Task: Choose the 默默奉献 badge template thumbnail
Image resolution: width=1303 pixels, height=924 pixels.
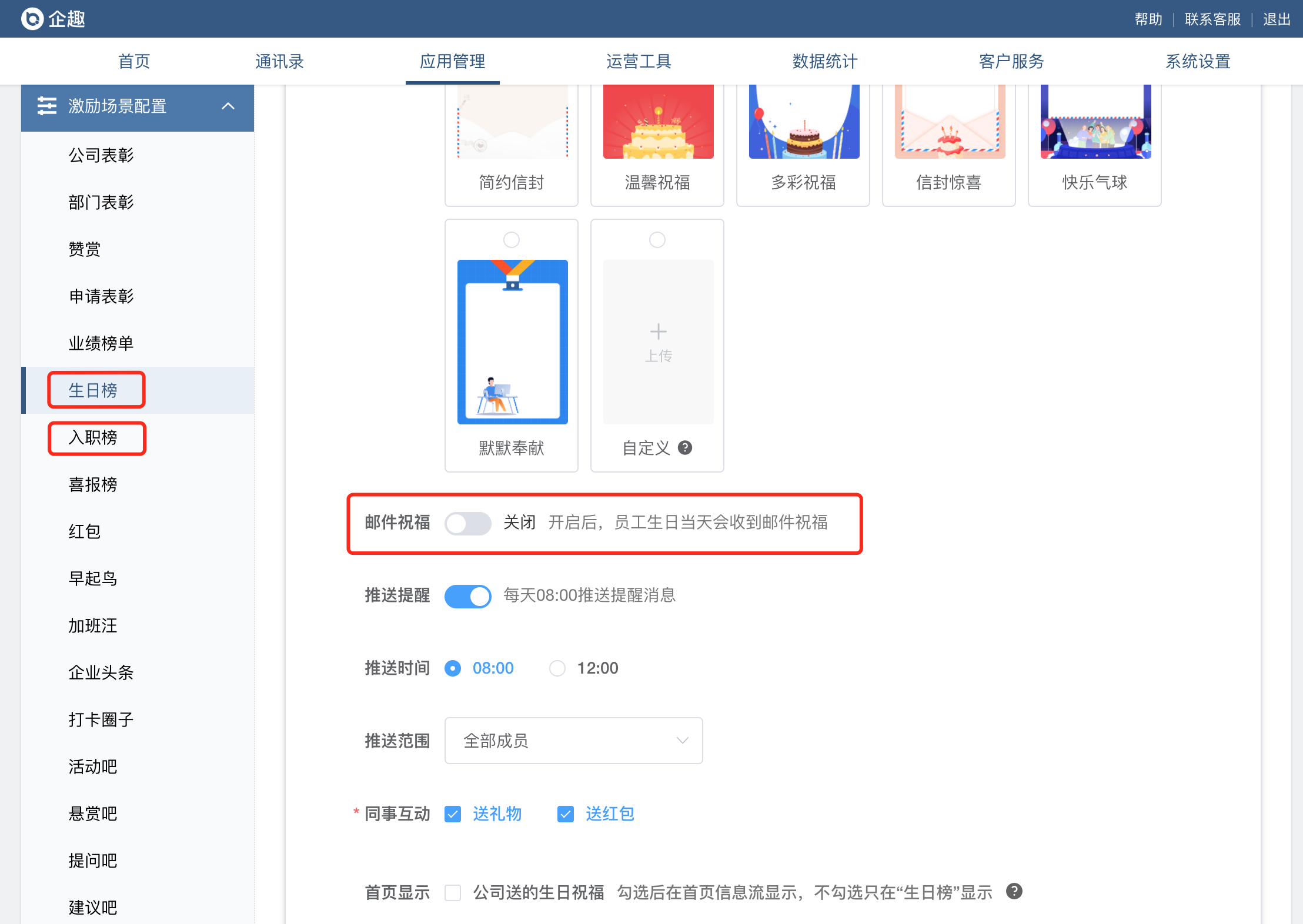Action: [513, 342]
